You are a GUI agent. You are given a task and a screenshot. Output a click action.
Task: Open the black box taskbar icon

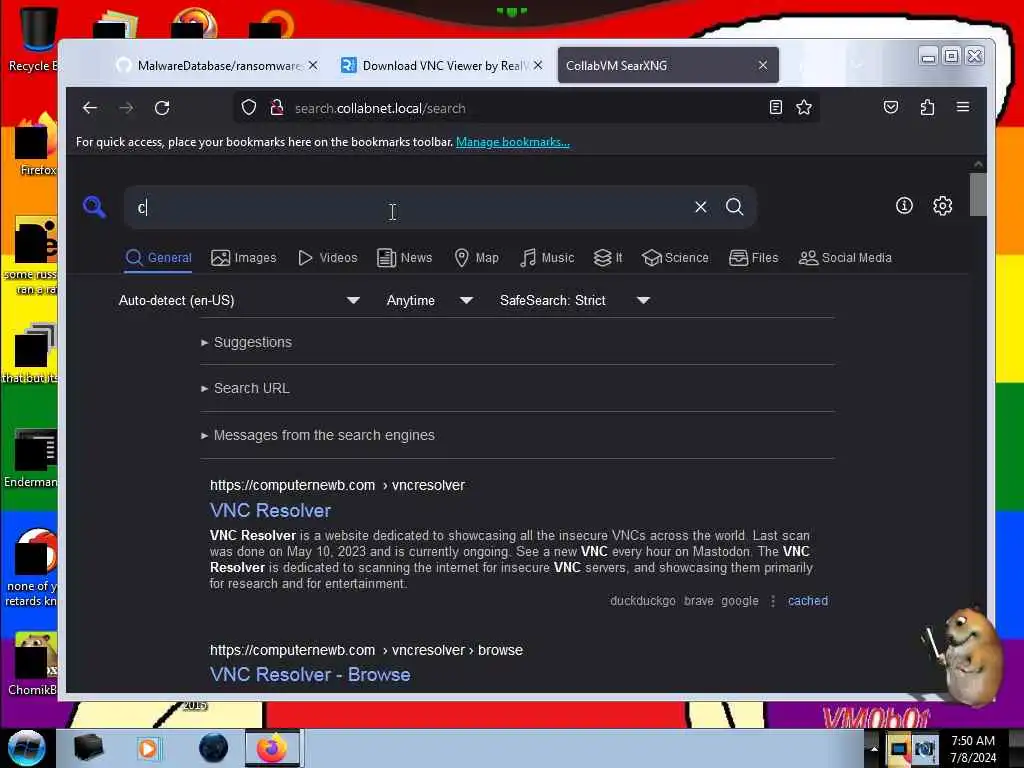tap(89, 748)
